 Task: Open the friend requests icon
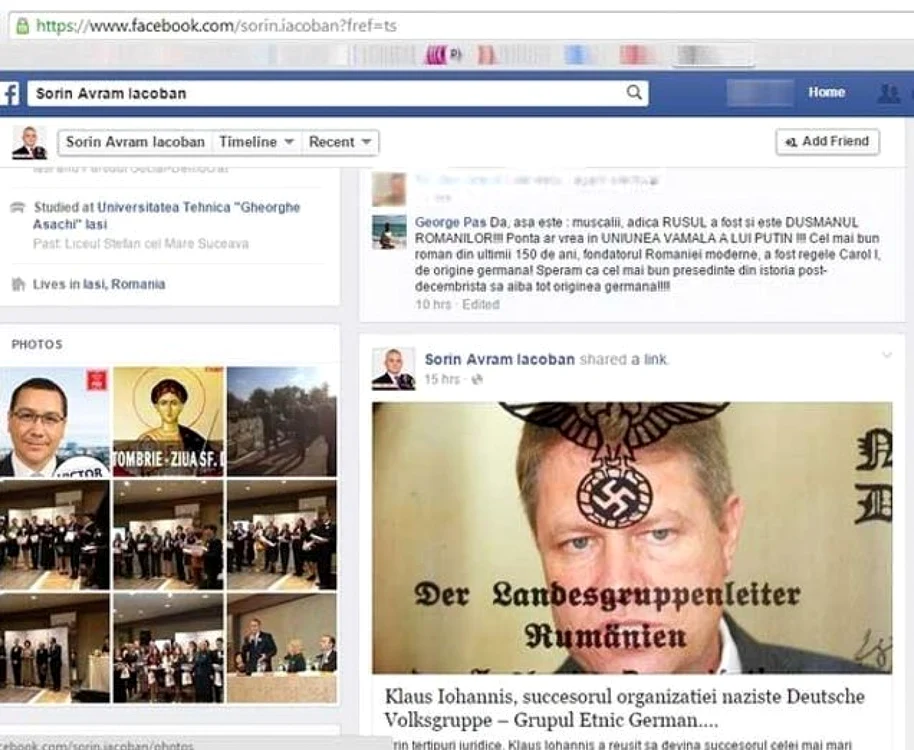click(x=888, y=93)
